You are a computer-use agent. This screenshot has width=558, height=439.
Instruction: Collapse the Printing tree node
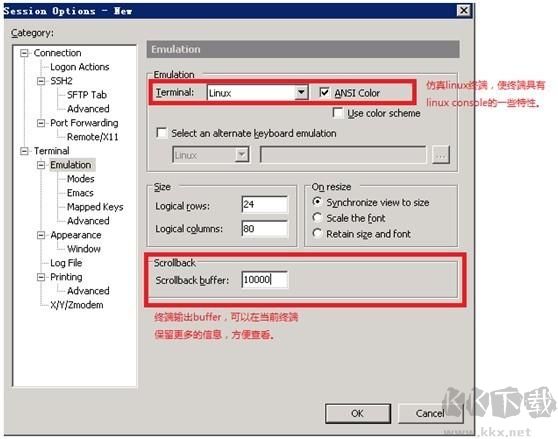(41, 277)
